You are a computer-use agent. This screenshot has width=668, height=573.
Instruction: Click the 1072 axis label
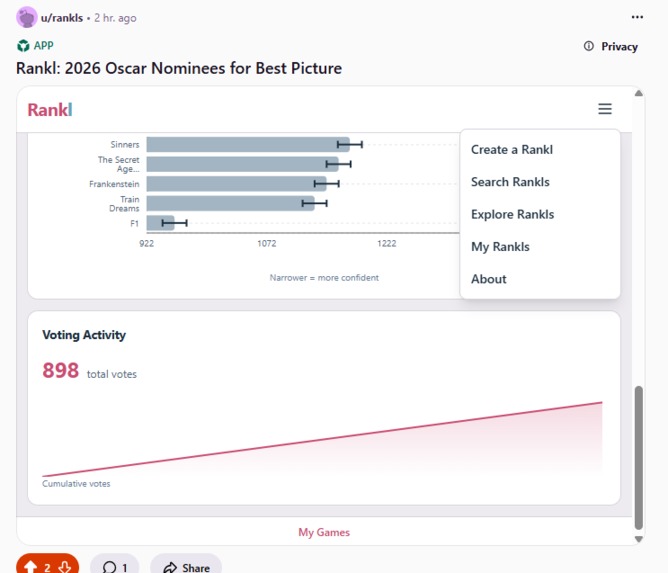point(267,243)
